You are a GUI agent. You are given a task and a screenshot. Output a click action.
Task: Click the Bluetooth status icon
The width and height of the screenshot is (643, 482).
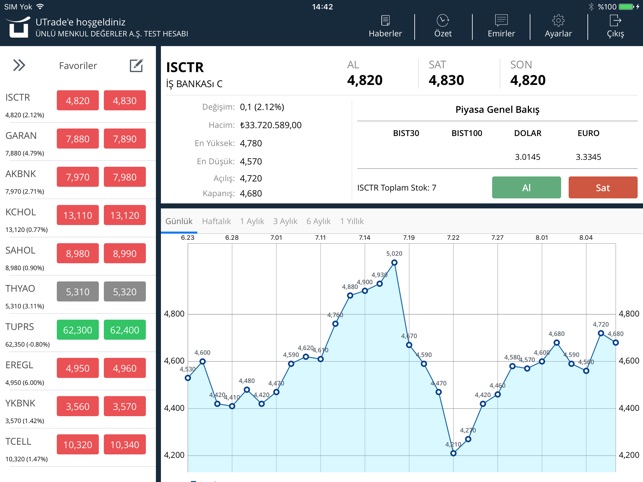tap(591, 7)
